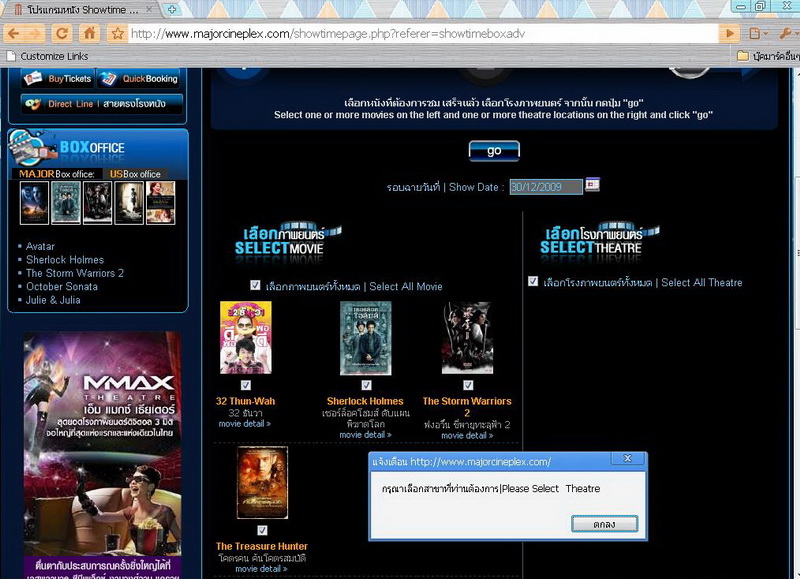Open the Julie & Julia link
Screen dimensions: 800x579
pyautogui.click(x=53, y=300)
